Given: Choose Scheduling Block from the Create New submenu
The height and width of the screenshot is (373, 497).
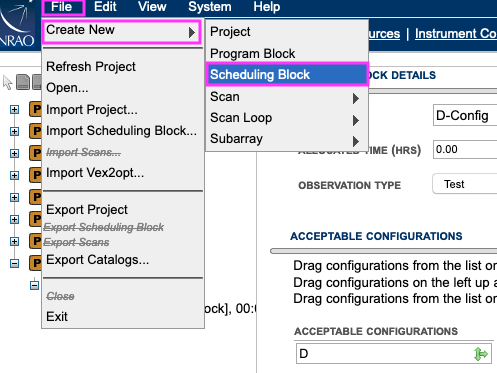Looking at the screenshot, I should 287,75.
